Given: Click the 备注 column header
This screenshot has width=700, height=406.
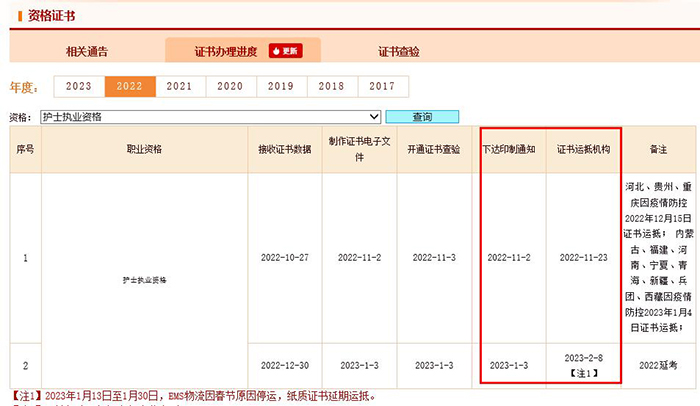Looking at the screenshot, I should point(658,149).
